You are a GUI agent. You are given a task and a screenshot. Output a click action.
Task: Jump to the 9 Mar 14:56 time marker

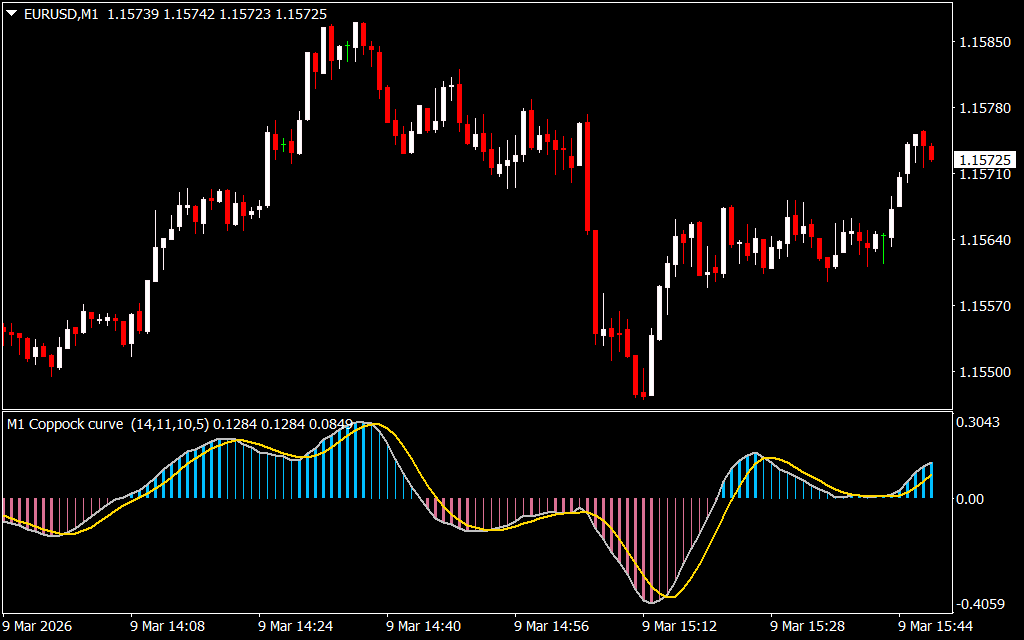[553, 627]
